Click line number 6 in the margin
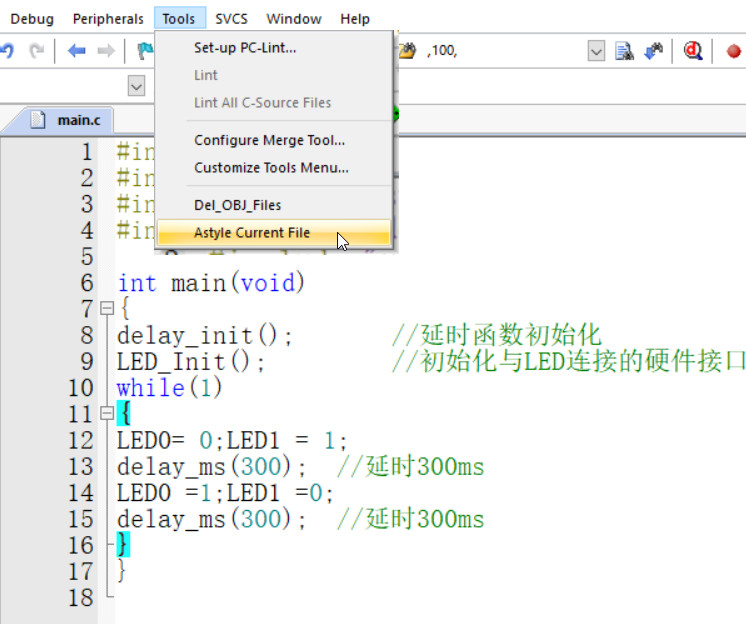746x624 pixels. (x=87, y=283)
